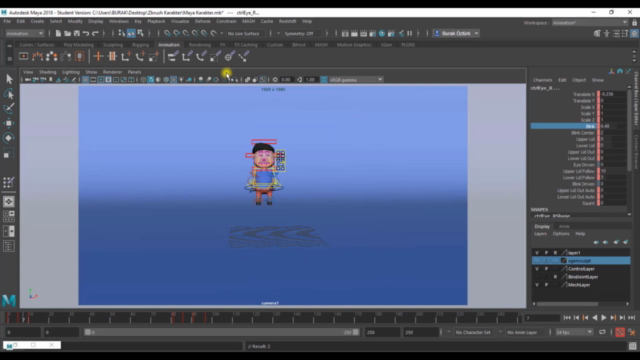Toggle loop playback mode button
The height and width of the screenshot is (360, 640).
(602, 332)
